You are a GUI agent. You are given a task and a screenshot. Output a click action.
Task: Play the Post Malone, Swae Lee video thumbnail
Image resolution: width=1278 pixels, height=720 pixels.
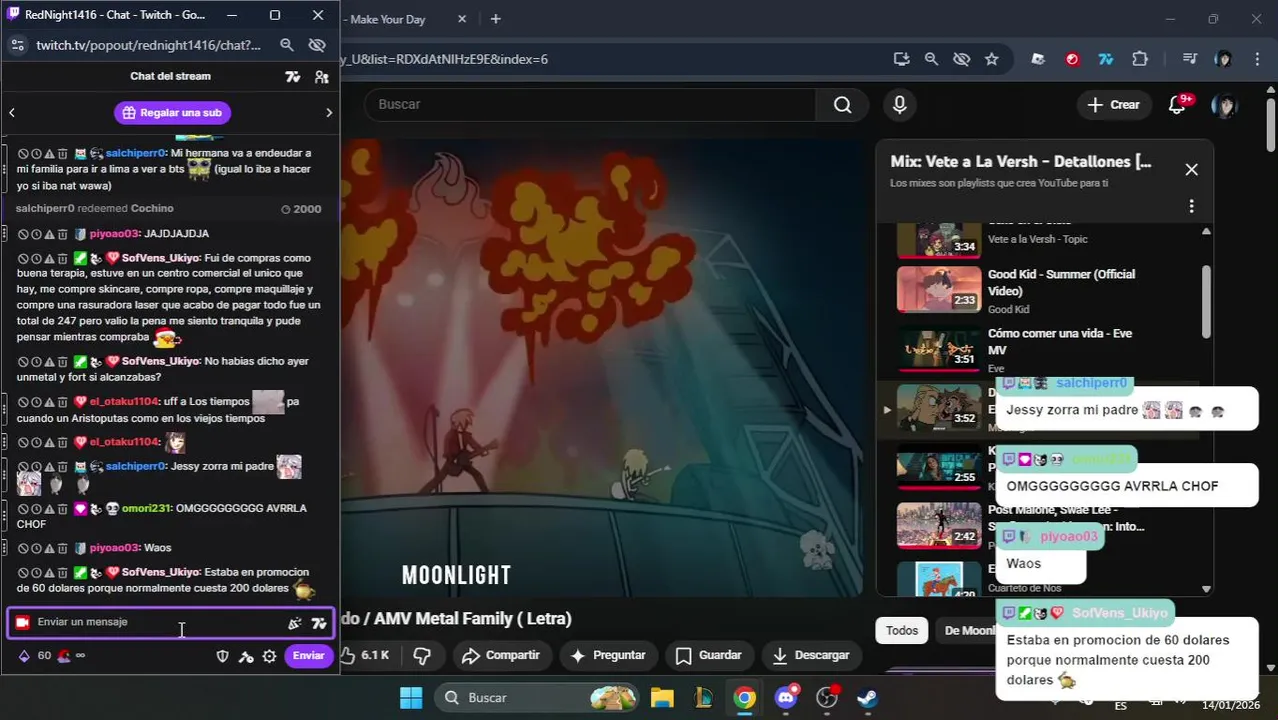(938, 526)
